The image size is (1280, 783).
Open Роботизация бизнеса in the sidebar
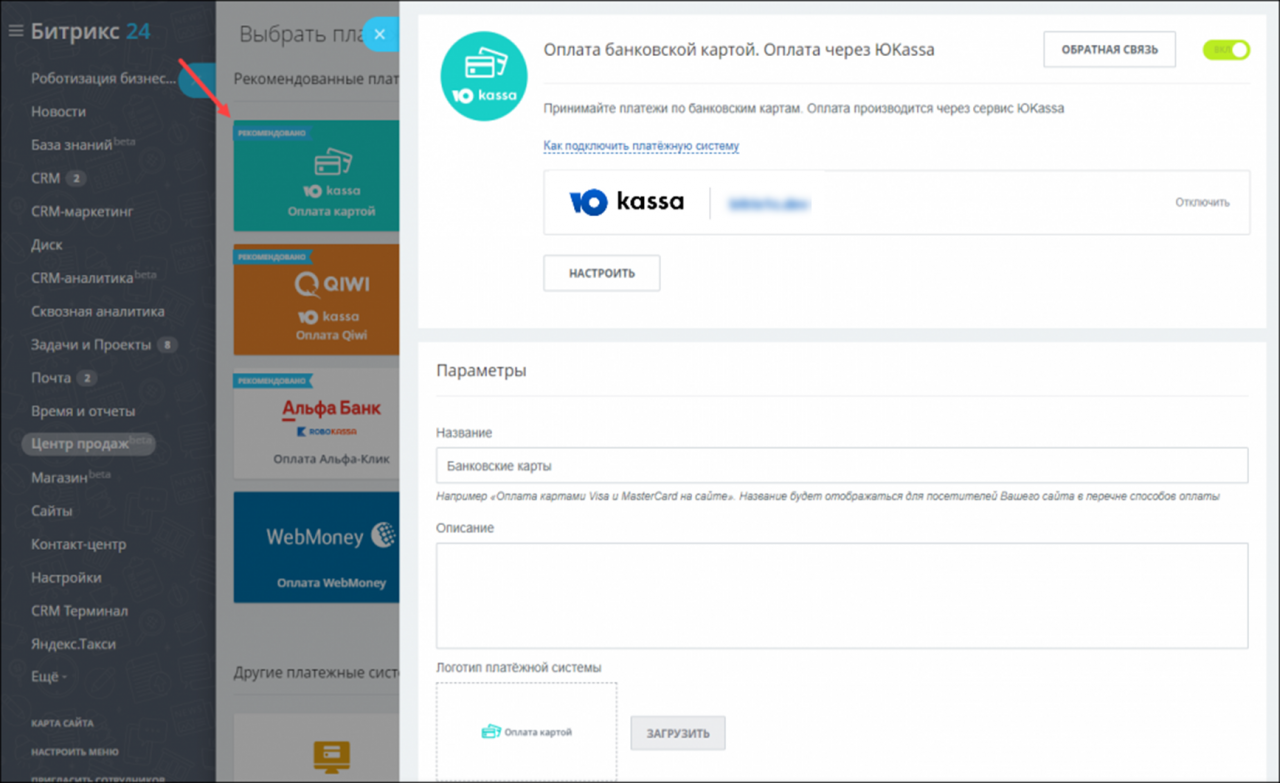coord(104,79)
